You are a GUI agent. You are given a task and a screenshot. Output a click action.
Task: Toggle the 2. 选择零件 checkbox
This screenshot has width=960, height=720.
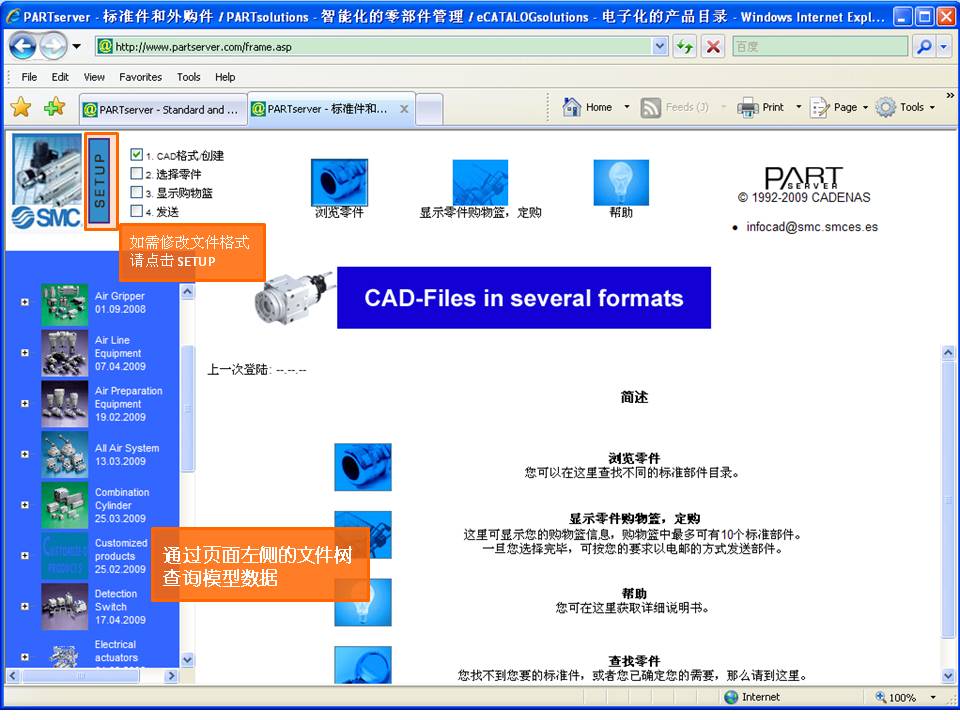[x=137, y=174]
